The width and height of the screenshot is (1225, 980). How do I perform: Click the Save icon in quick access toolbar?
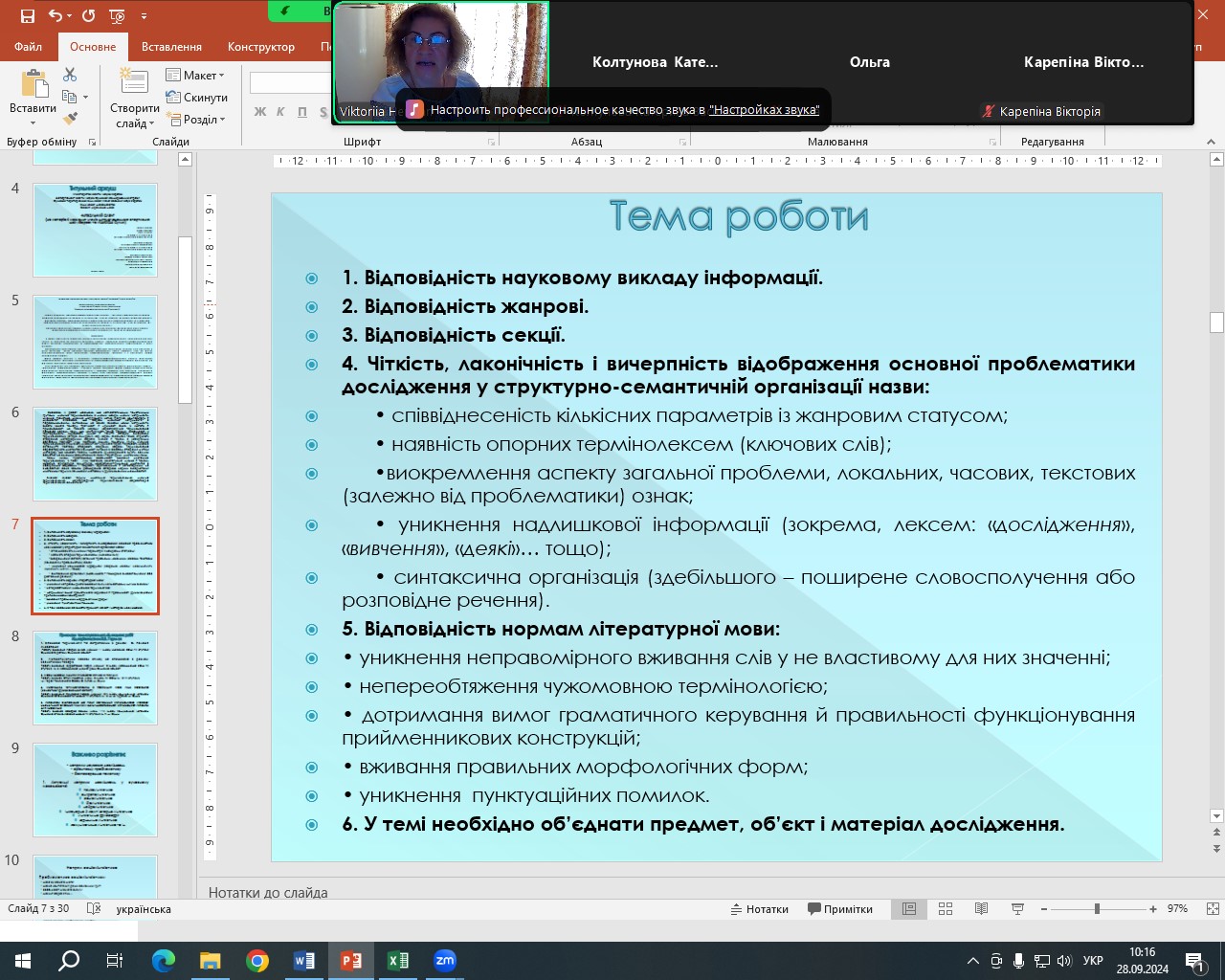click(27, 16)
